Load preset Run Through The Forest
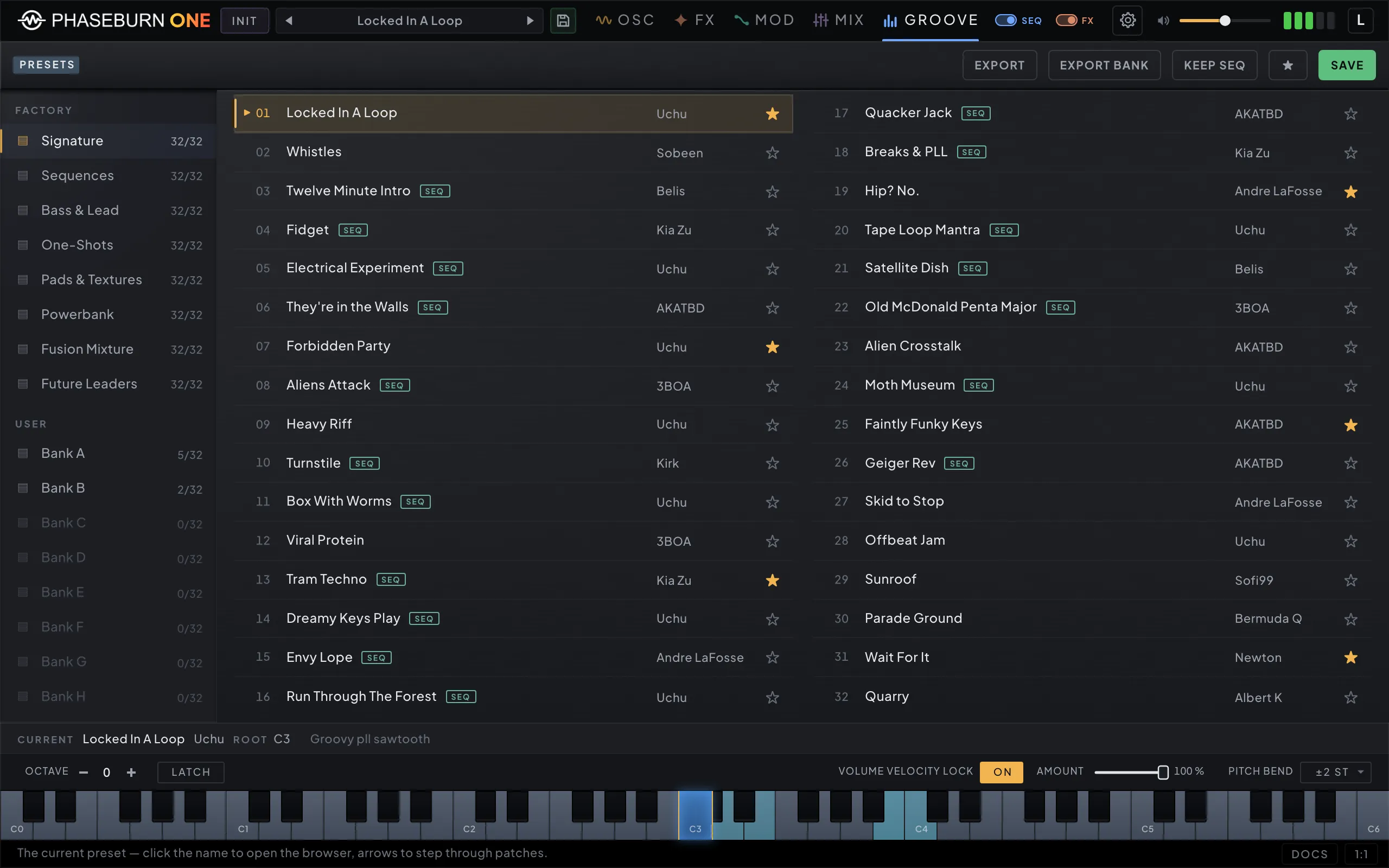 [x=513, y=697]
